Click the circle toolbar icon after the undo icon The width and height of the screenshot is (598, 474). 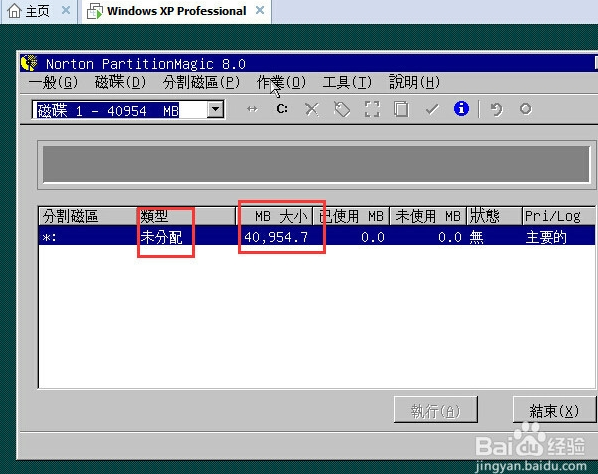[526, 109]
